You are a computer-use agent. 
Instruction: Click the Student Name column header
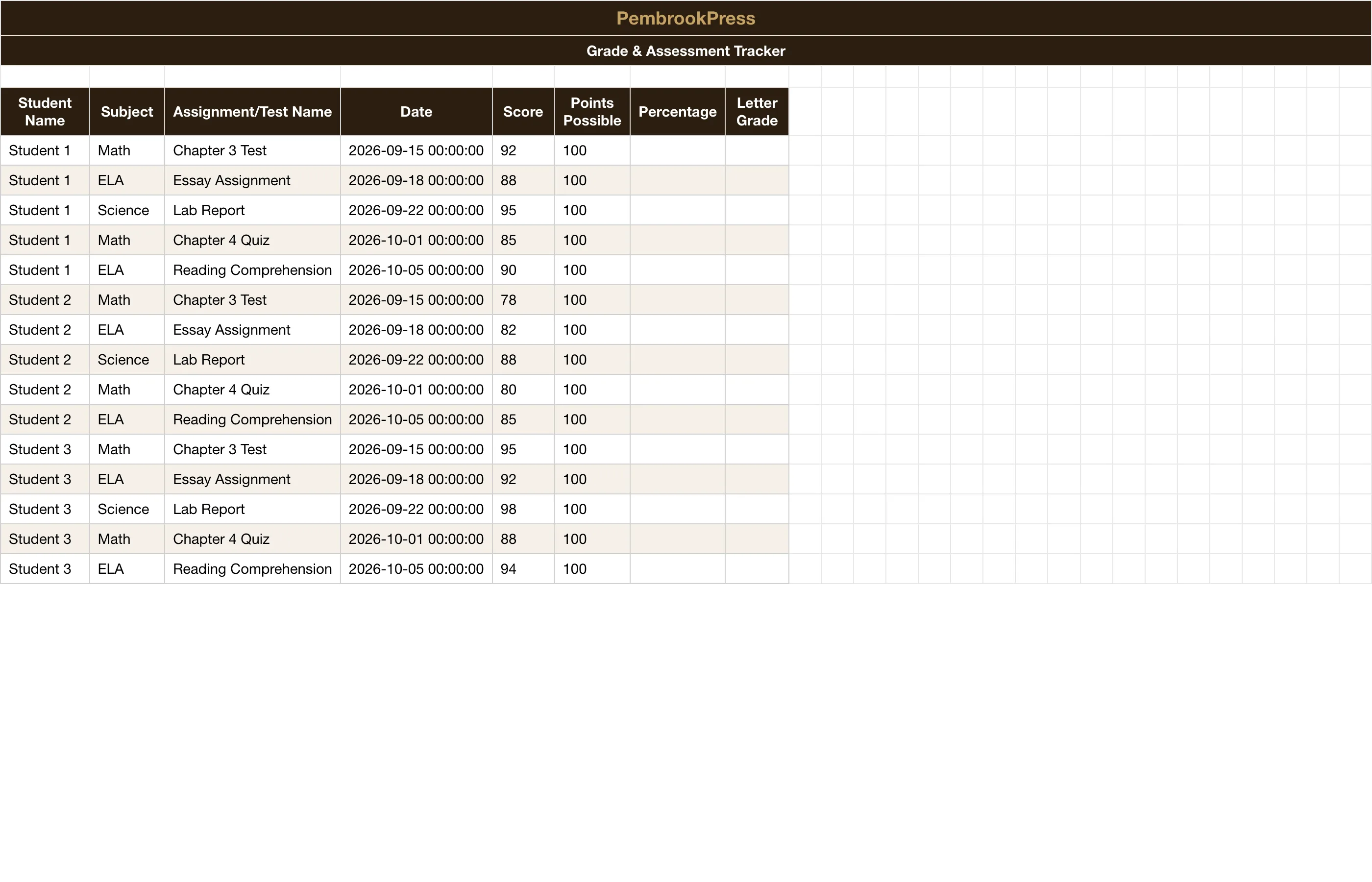pyautogui.click(x=45, y=112)
